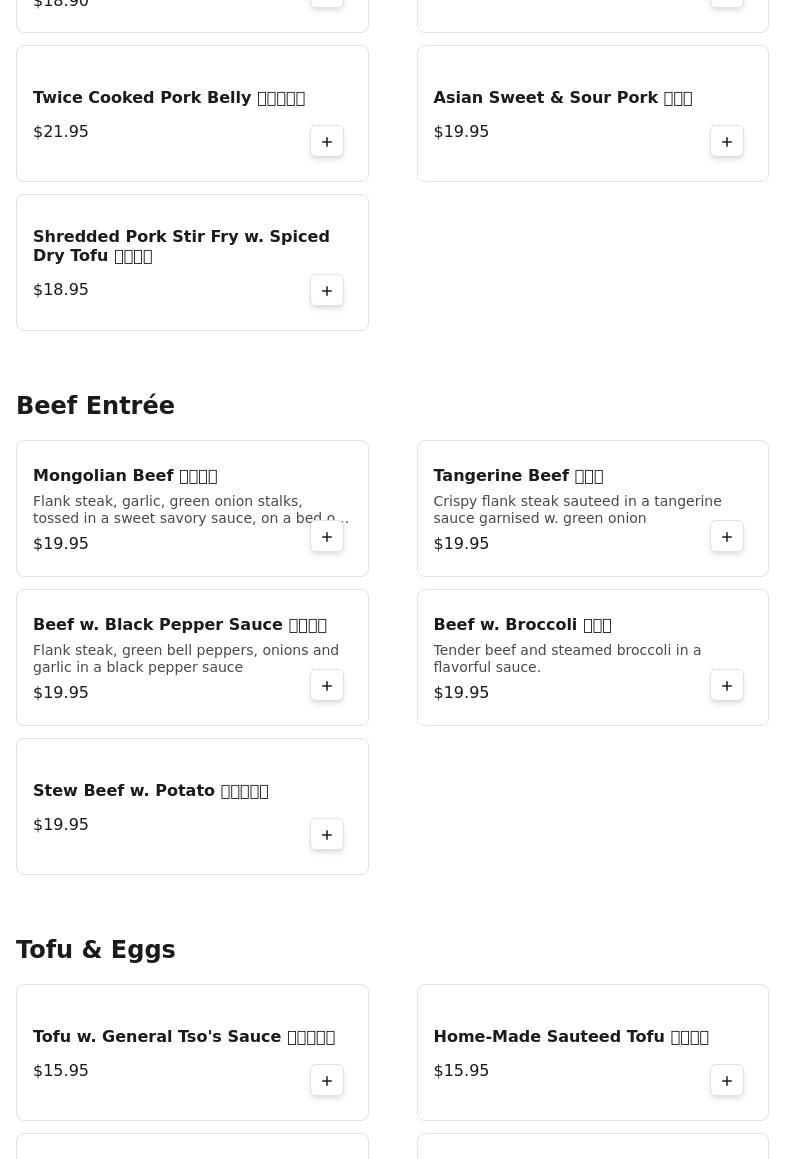Viewport: 785px width, 1159px height.
Task: Click plus icon for Stew Beef w. Potato
Action: click(327, 835)
